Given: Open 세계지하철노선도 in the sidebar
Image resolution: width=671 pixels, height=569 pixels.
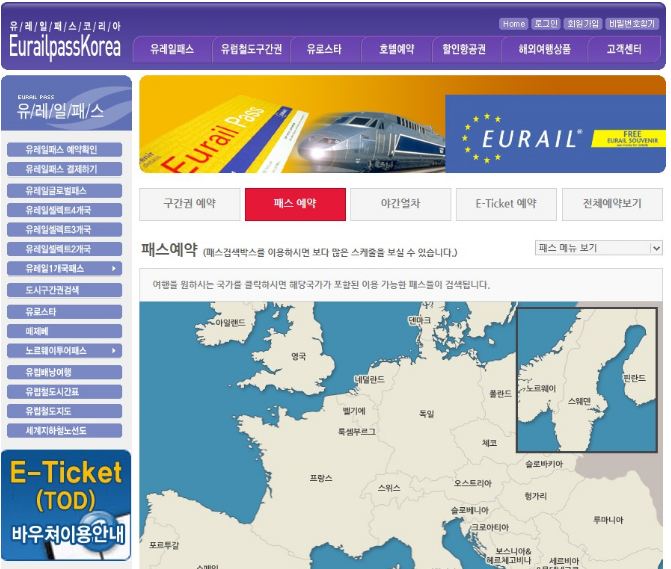Looking at the screenshot, I should coord(65,431).
